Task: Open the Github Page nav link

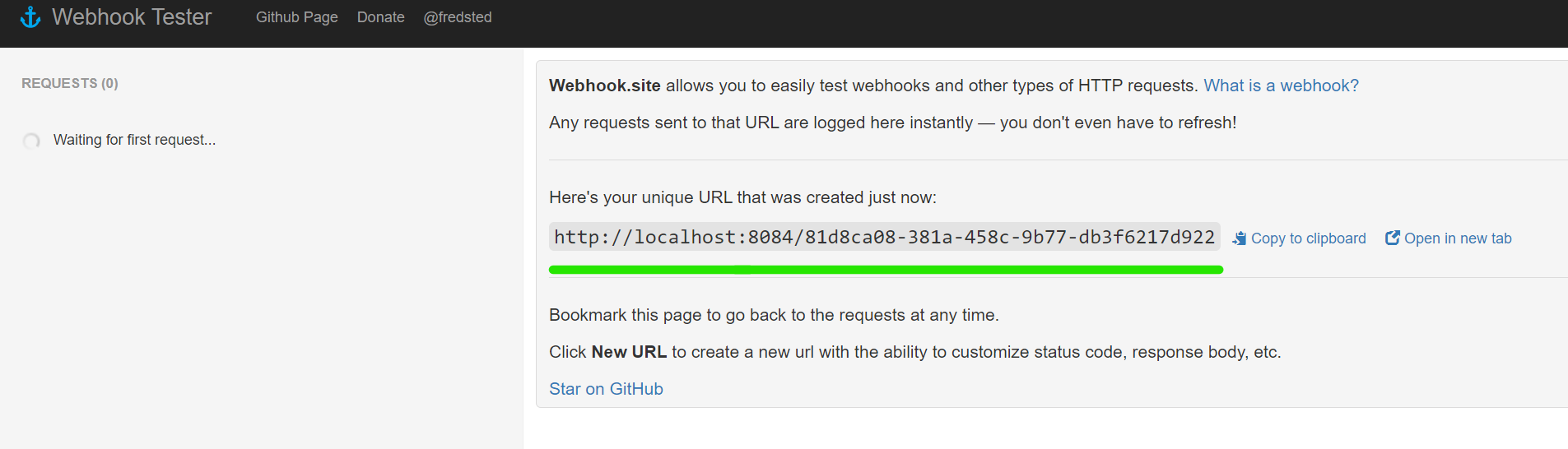Action: (297, 17)
